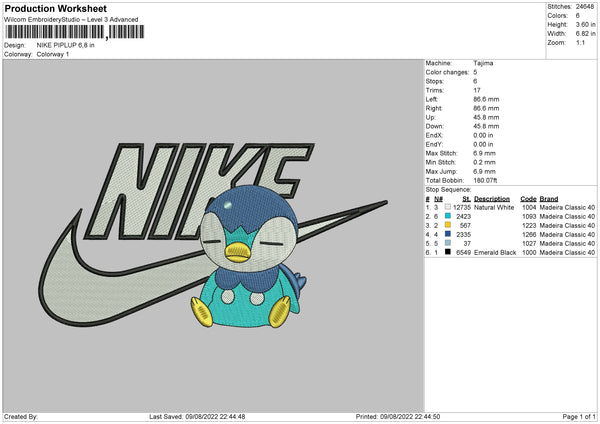Viewport: 600px width, 424px height.
Task: Click thread code 1000
Action: coord(529,253)
